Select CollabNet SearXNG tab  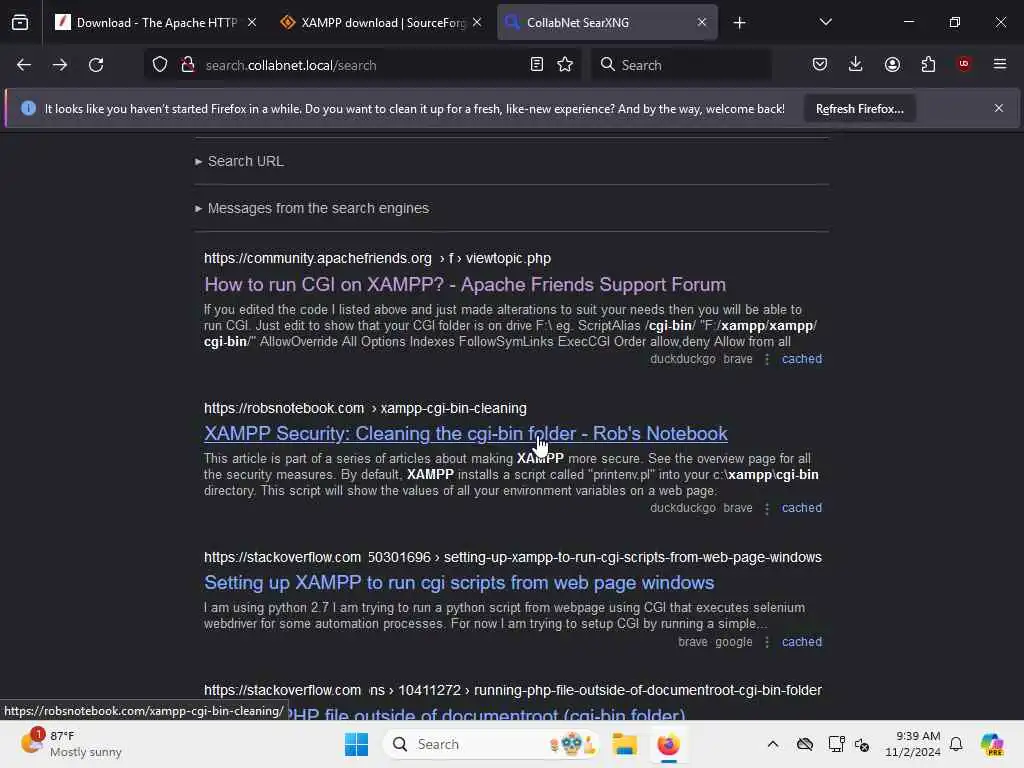click(607, 23)
